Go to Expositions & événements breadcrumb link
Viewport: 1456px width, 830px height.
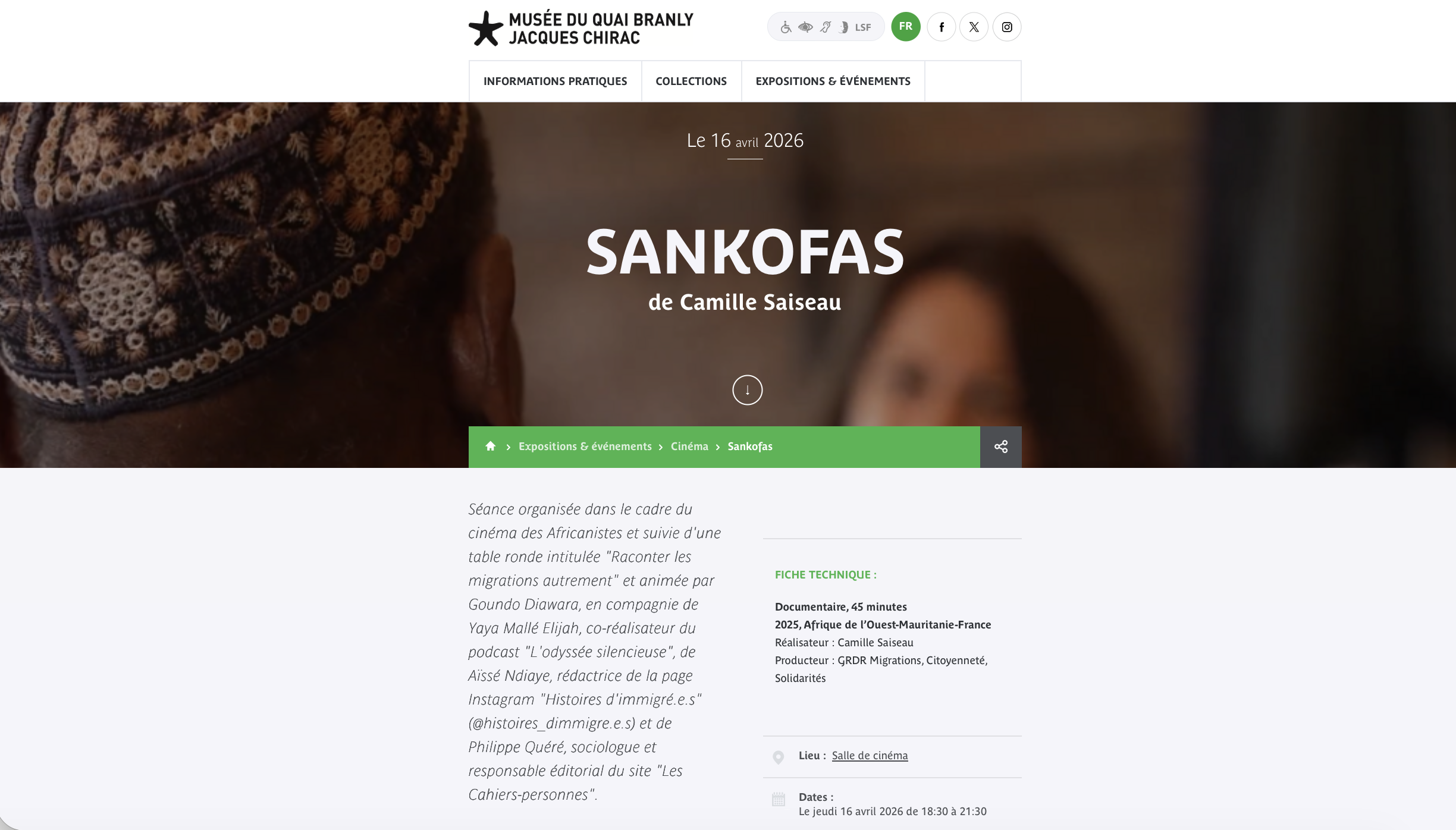(585, 447)
